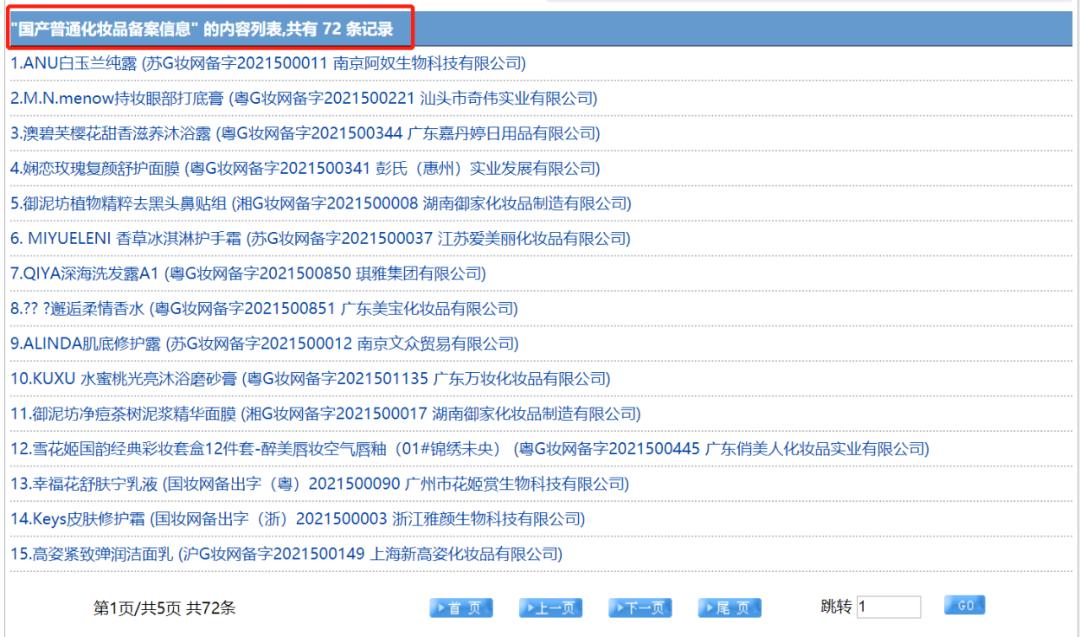This screenshot has height=637, width=1080.
Task: Open record 2 M.N.menow持妆眼部打底膏
Action: pyautogui.click(x=304, y=98)
